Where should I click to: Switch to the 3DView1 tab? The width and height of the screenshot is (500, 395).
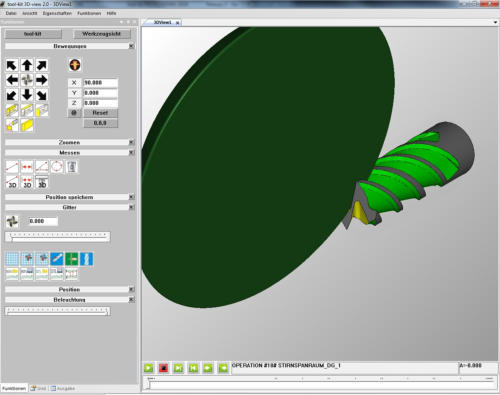[163, 22]
